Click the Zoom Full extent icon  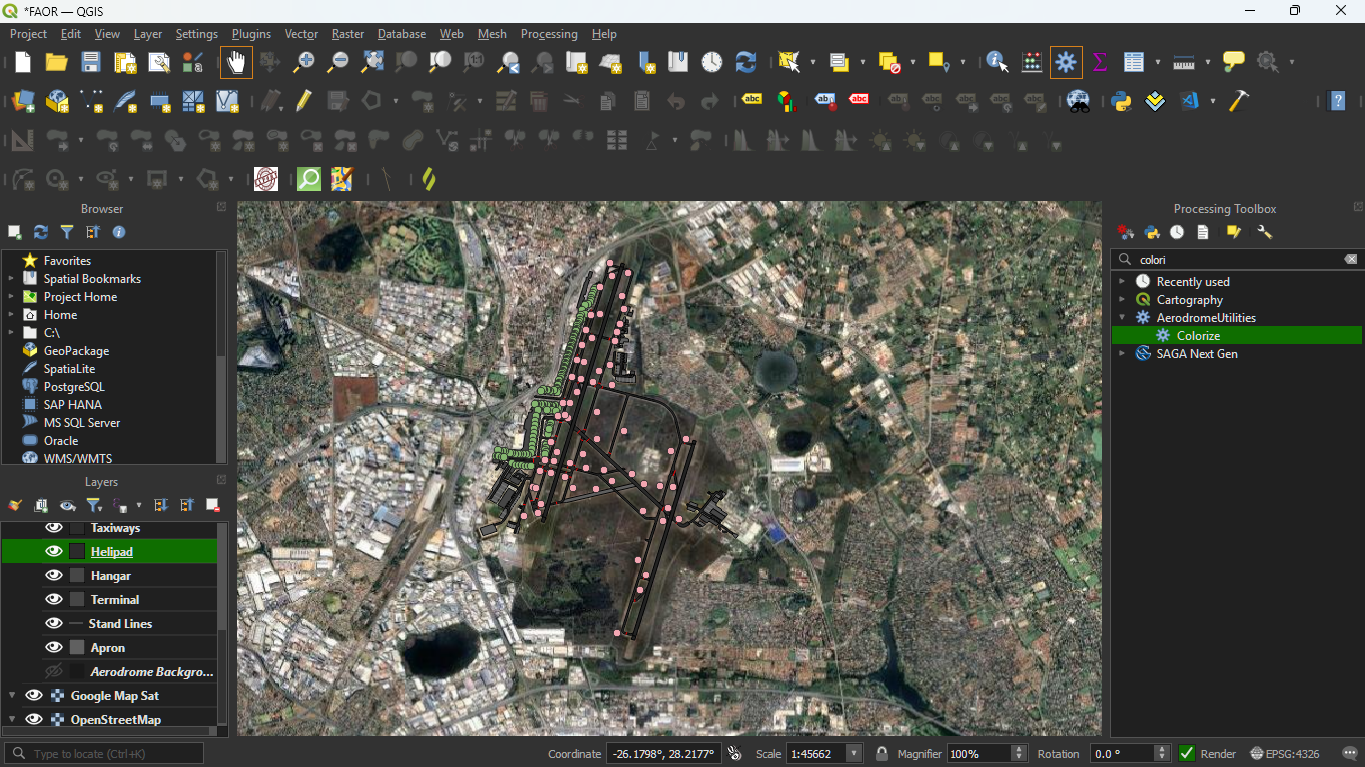point(372,62)
